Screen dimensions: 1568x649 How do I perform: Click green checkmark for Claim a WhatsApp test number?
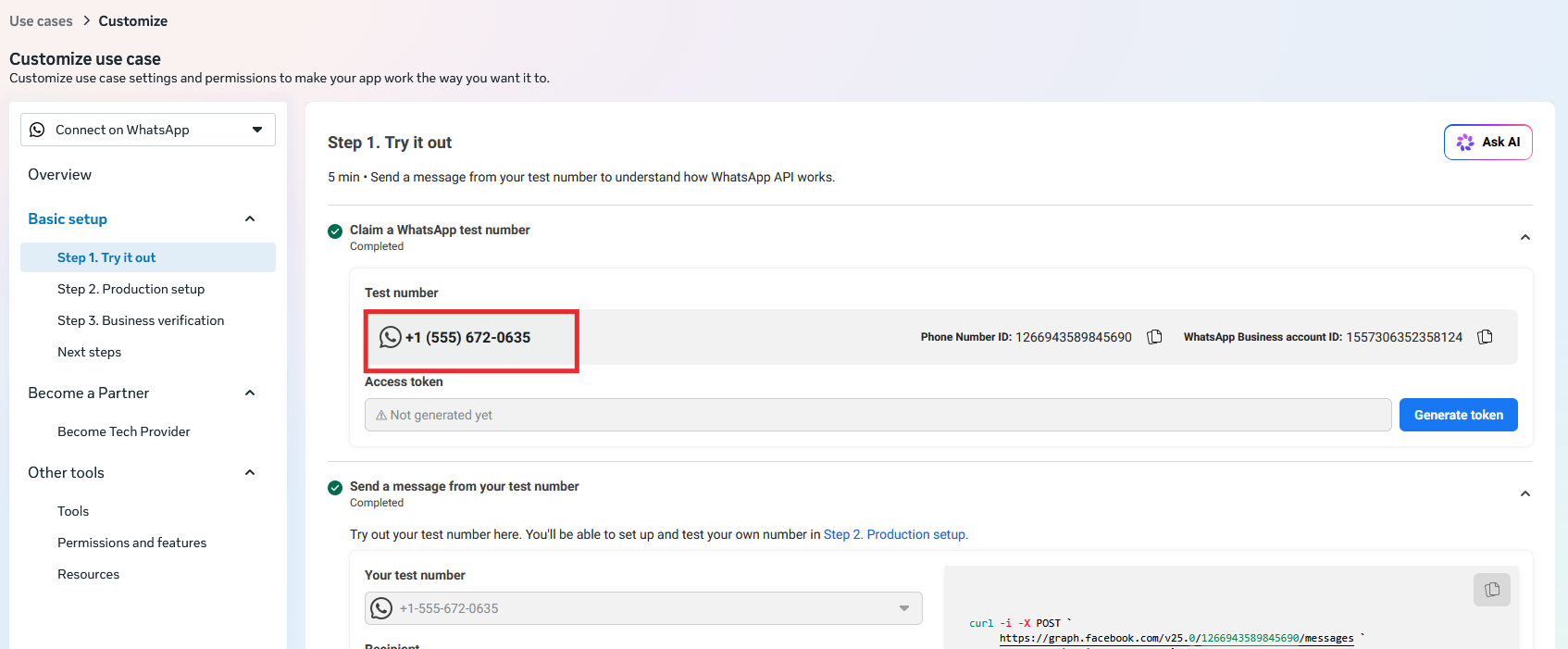(335, 231)
